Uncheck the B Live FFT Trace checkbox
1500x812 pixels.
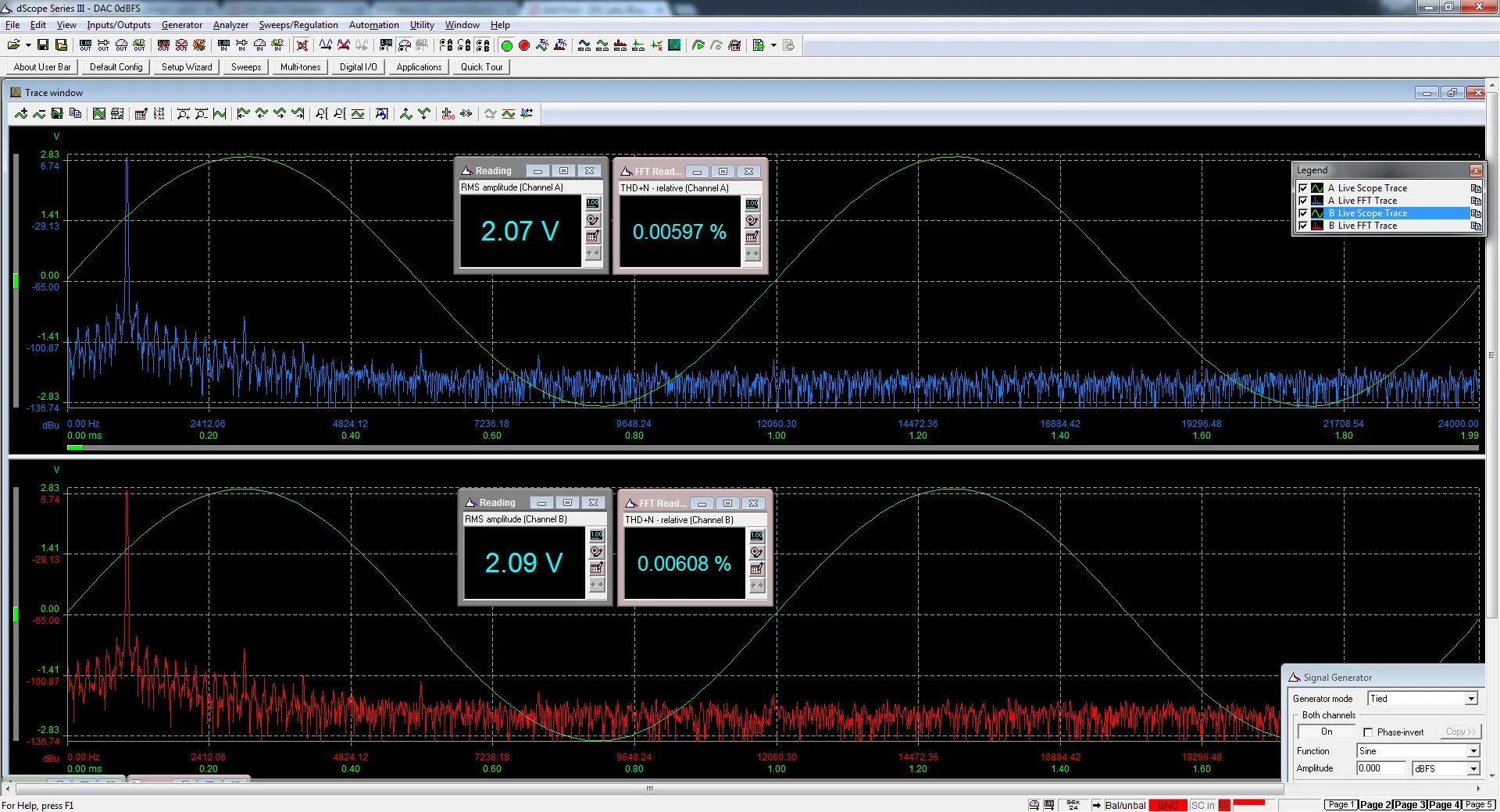[1302, 226]
